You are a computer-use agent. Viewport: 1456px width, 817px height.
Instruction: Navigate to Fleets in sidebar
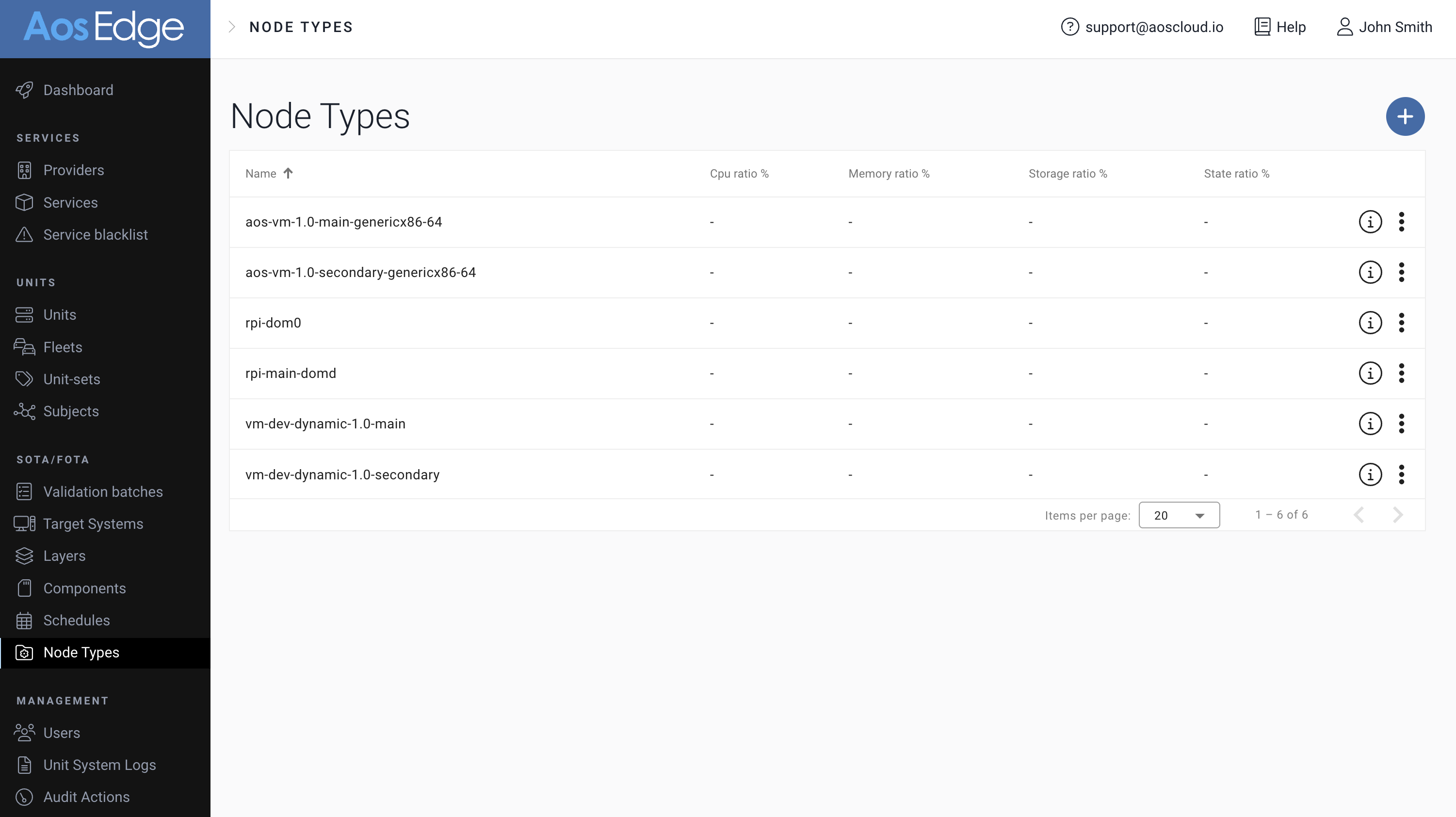coord(63,347)
